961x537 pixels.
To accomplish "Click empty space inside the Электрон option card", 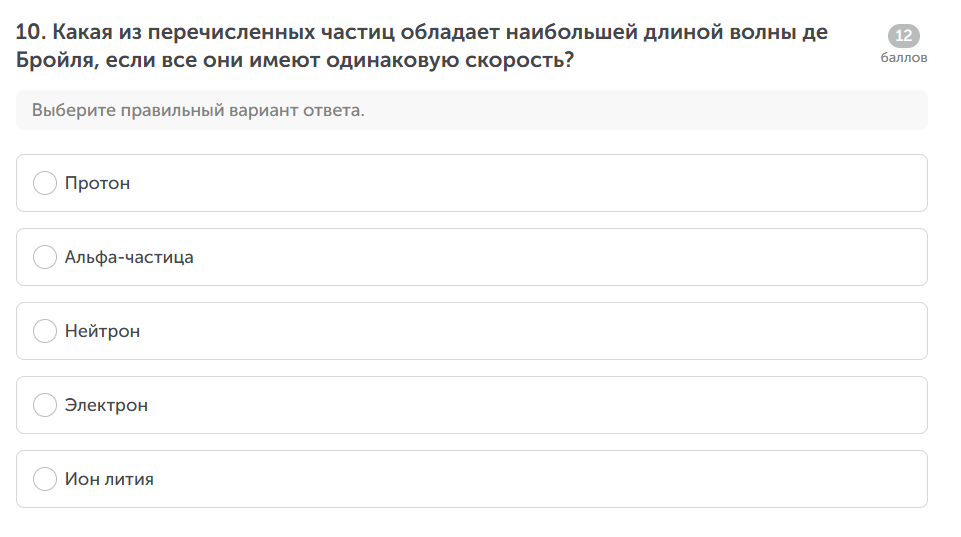I will (550, 405).
